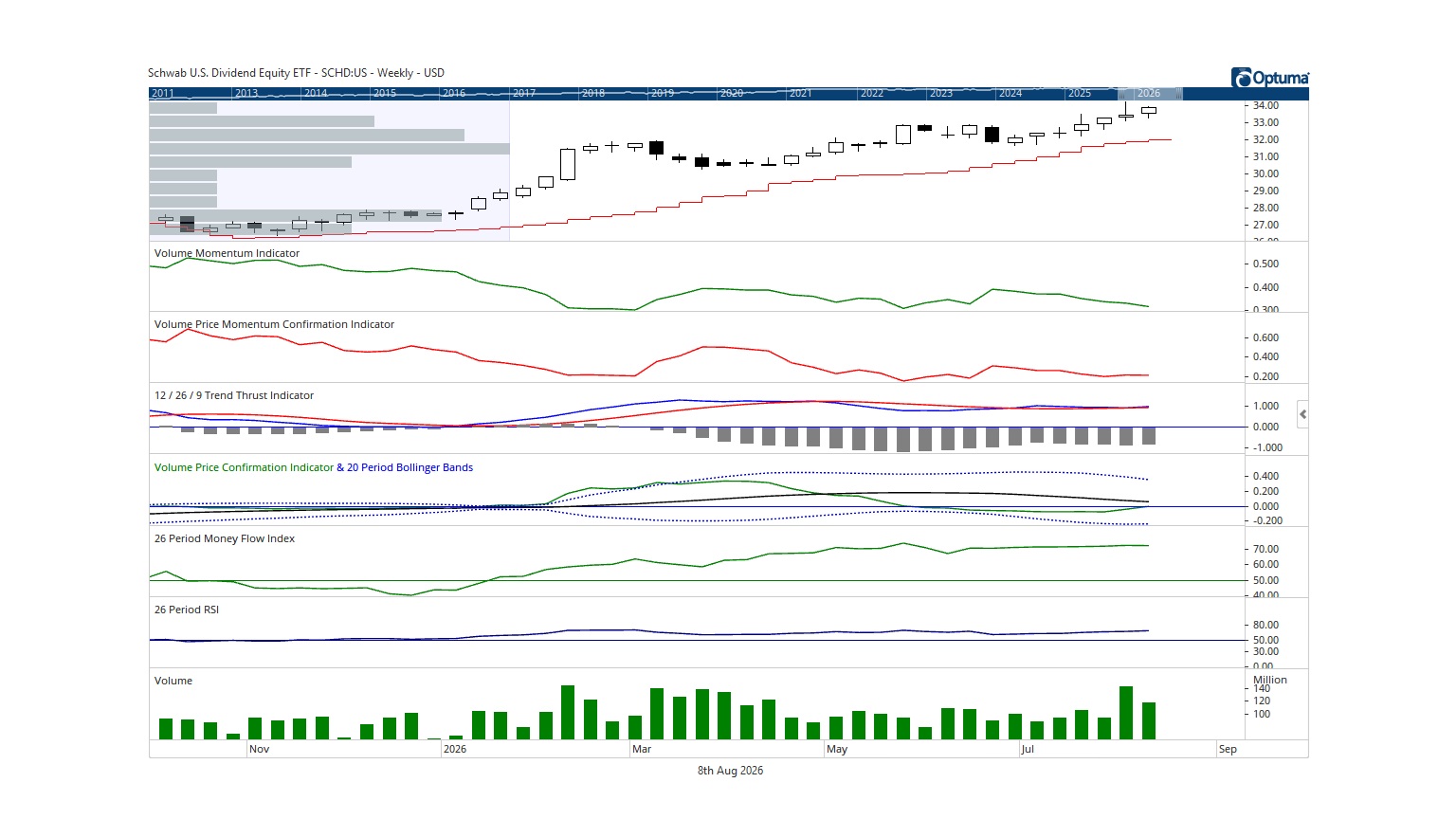Jump to 2017 in the top timeline bar

(524, 94)
